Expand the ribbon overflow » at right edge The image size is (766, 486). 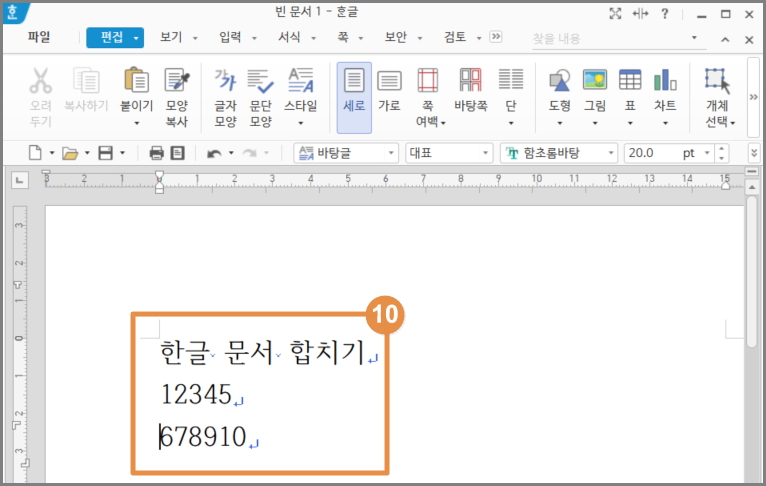pos(754,97)
